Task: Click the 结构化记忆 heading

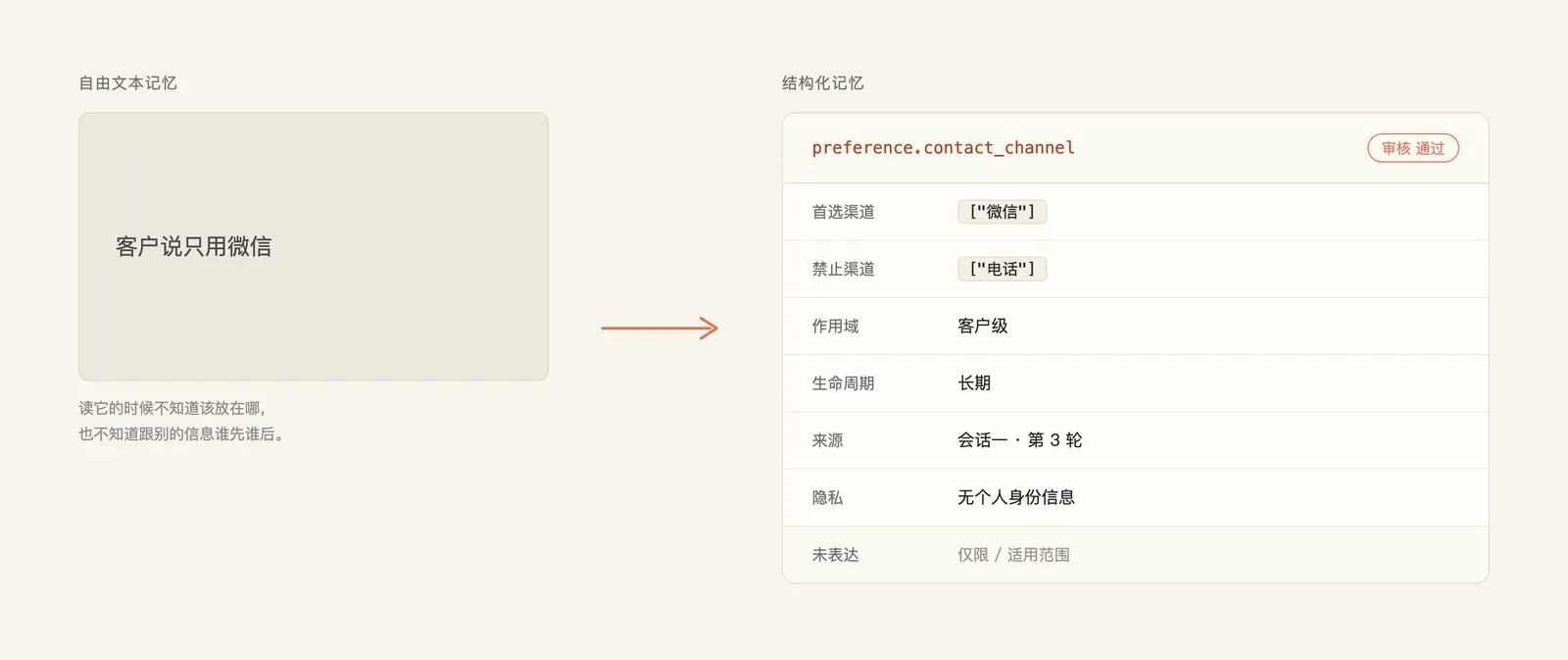Action: (x=823, y=83)
